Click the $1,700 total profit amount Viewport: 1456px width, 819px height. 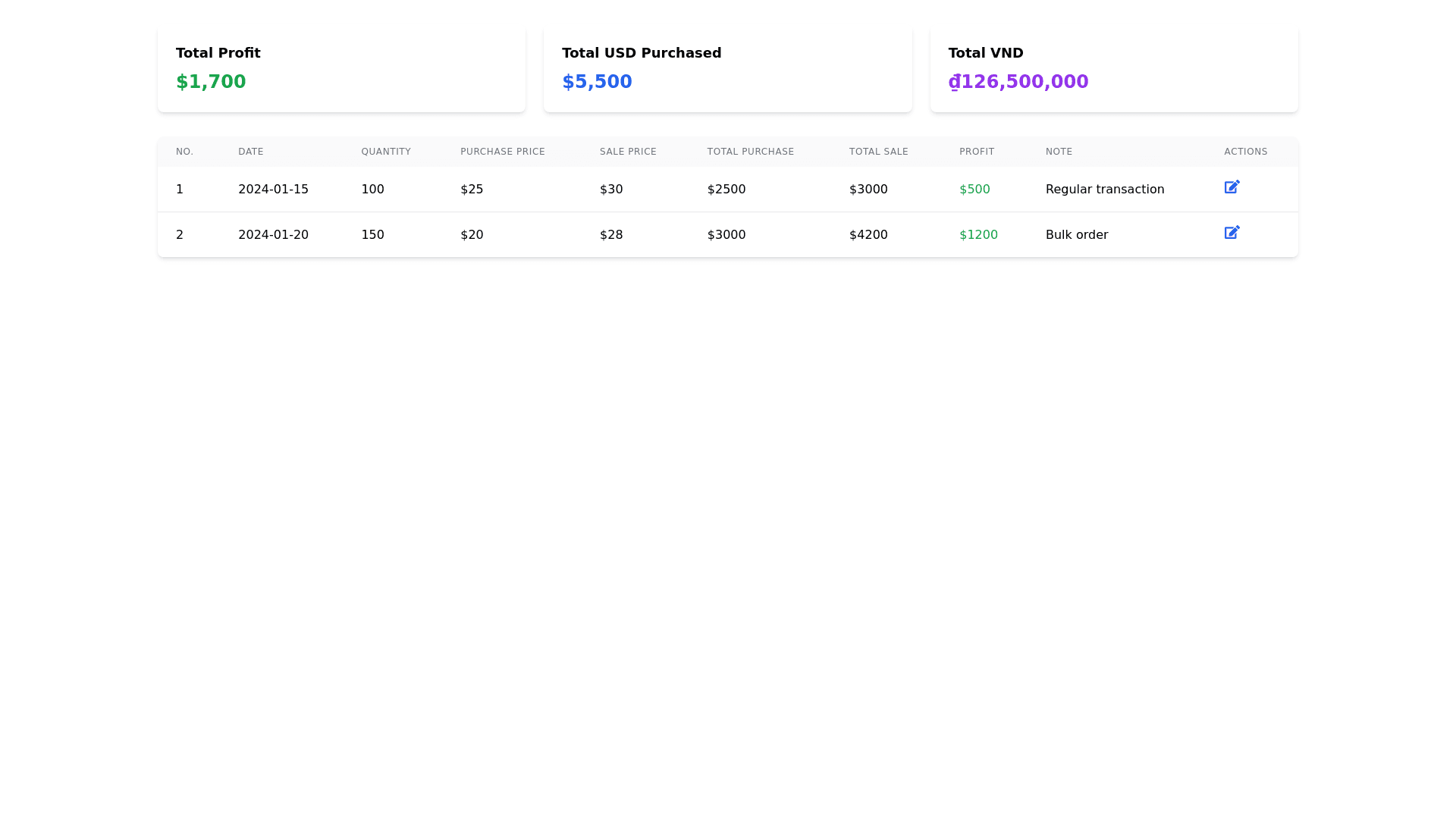211,82
